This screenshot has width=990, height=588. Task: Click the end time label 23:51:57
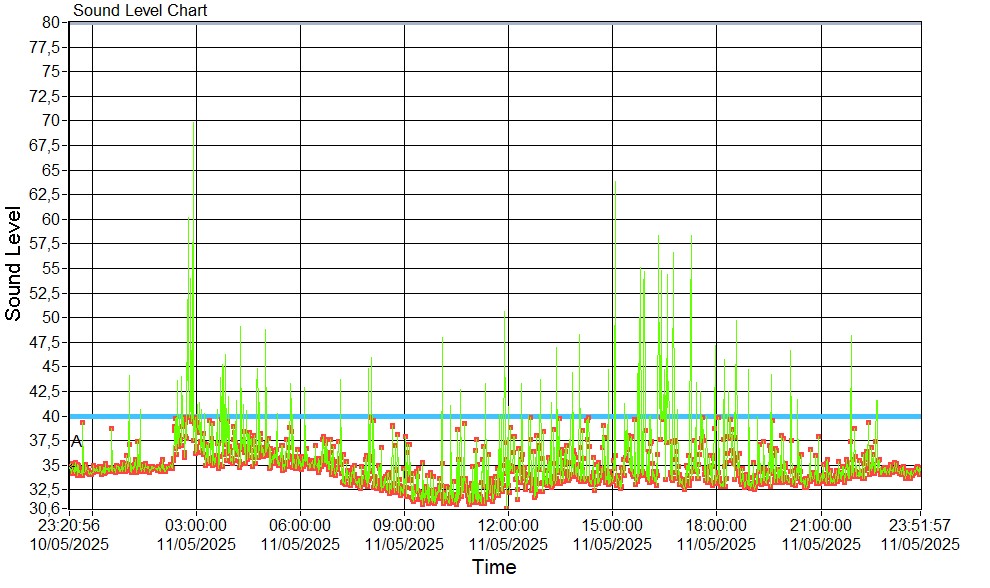[x=919, y=525]
